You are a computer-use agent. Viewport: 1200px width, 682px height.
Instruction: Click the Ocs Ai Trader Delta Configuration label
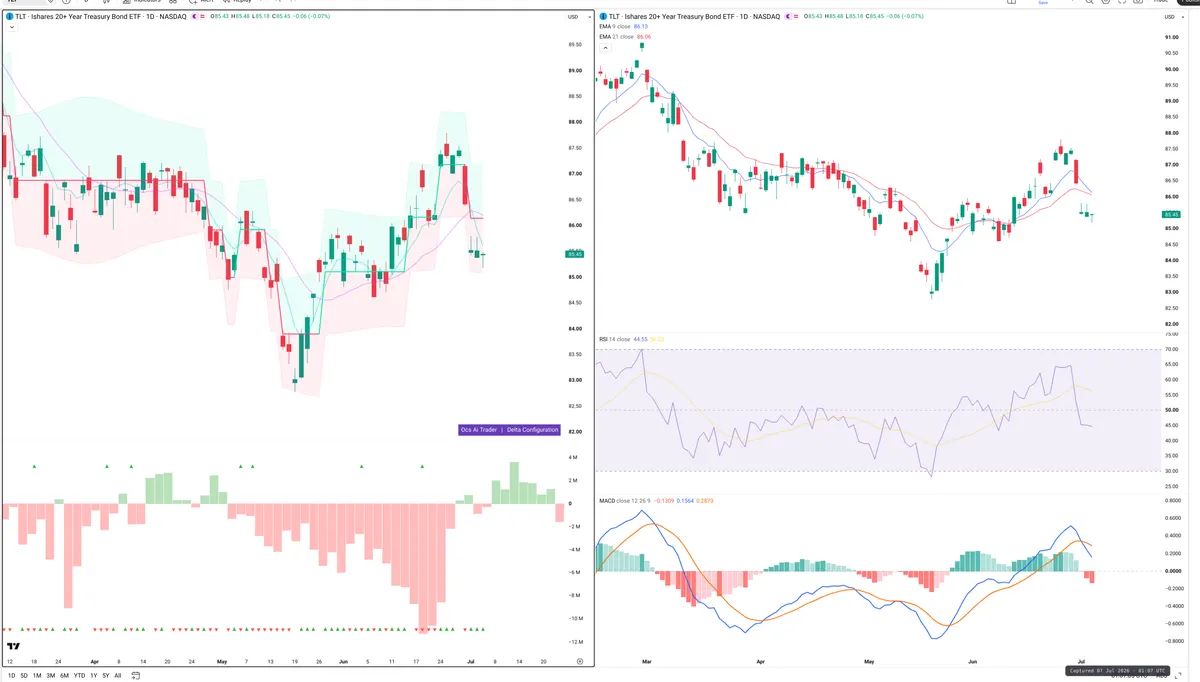[x=508, y=429]
